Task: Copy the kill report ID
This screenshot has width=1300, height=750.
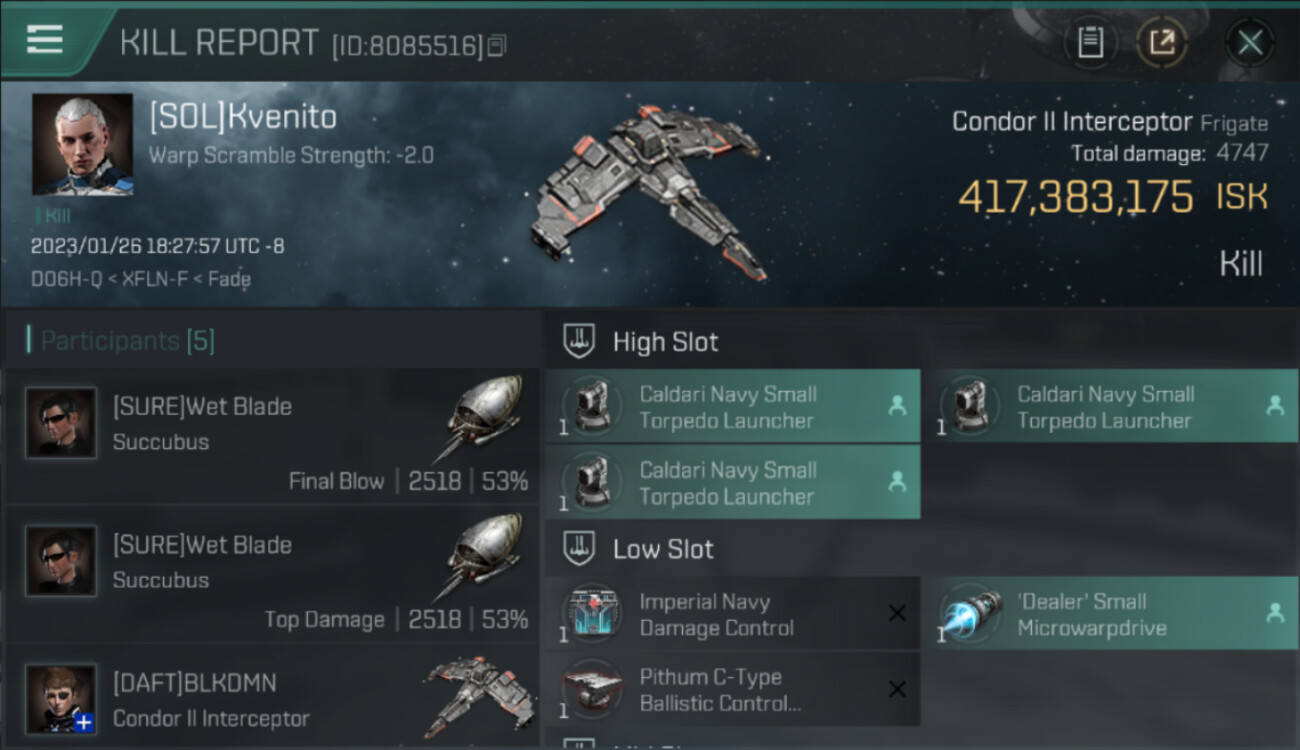Action: (497, 45)
